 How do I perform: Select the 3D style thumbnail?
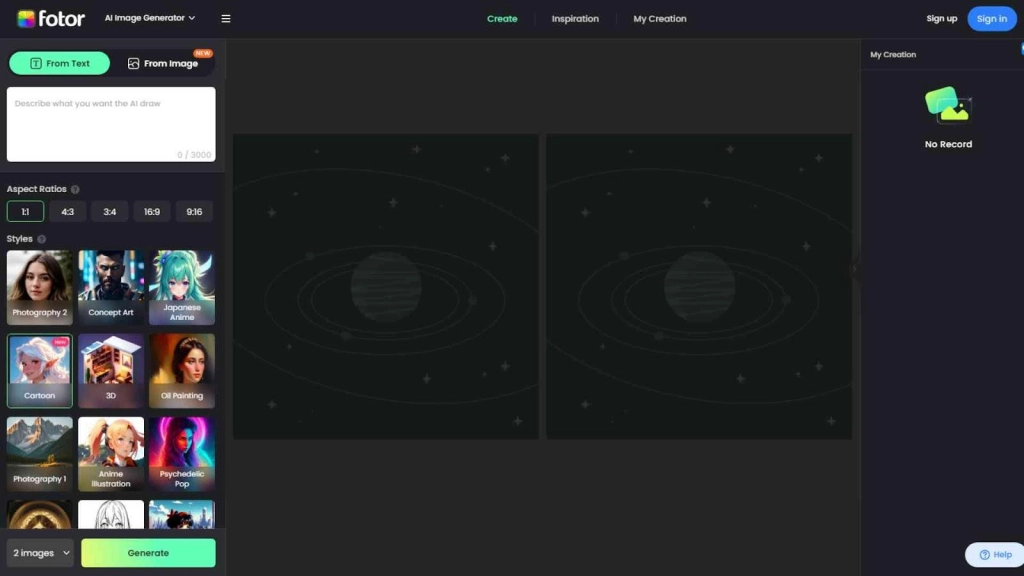[111, 371]
